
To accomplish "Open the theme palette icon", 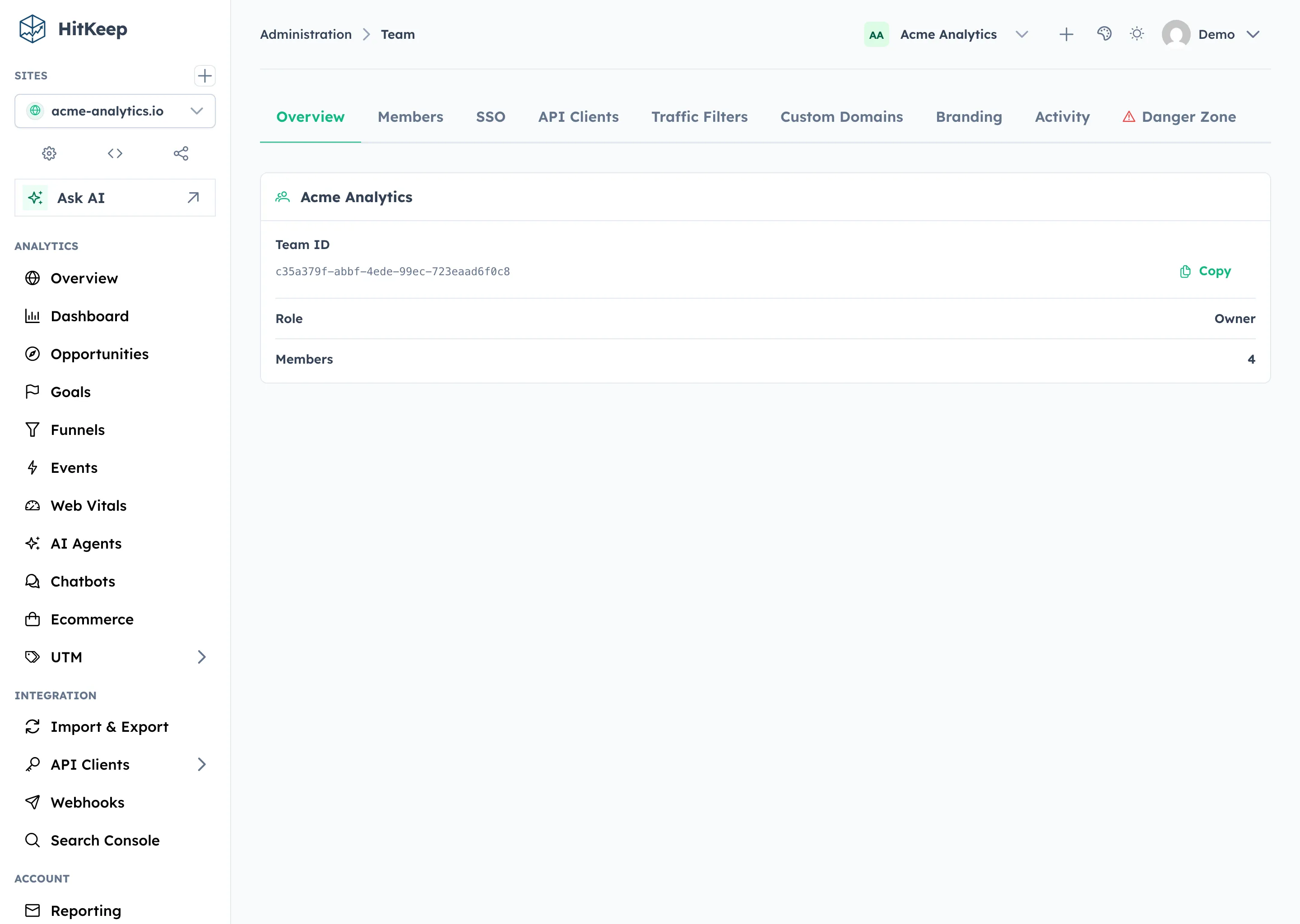I will pyautogui.click(x=1104, y=34).
